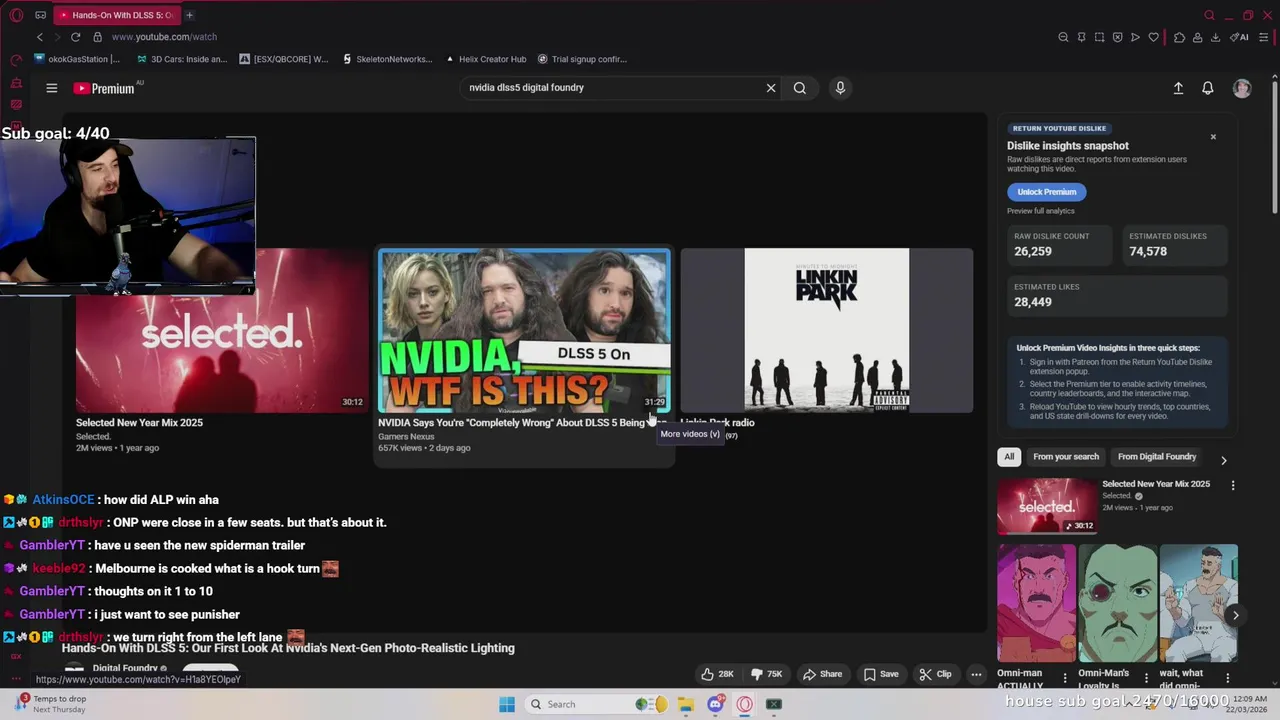
Task: Switch to Hands-On With DLSS 5 tab
Action: 116,15
